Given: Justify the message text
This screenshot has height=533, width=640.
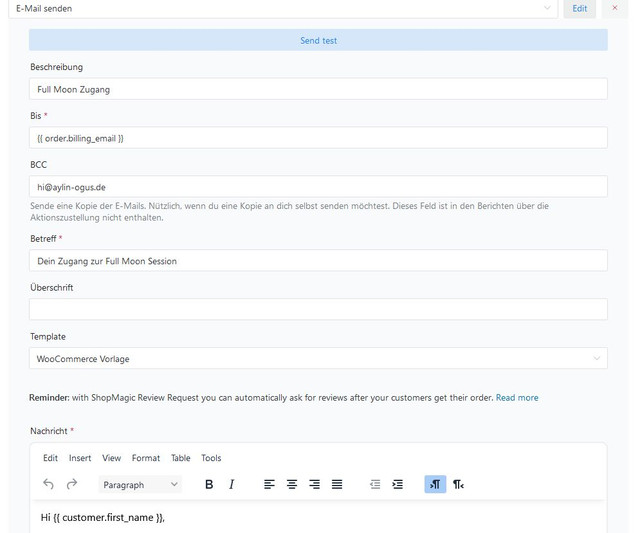Looking at the screenshot, I should point(337,484).
